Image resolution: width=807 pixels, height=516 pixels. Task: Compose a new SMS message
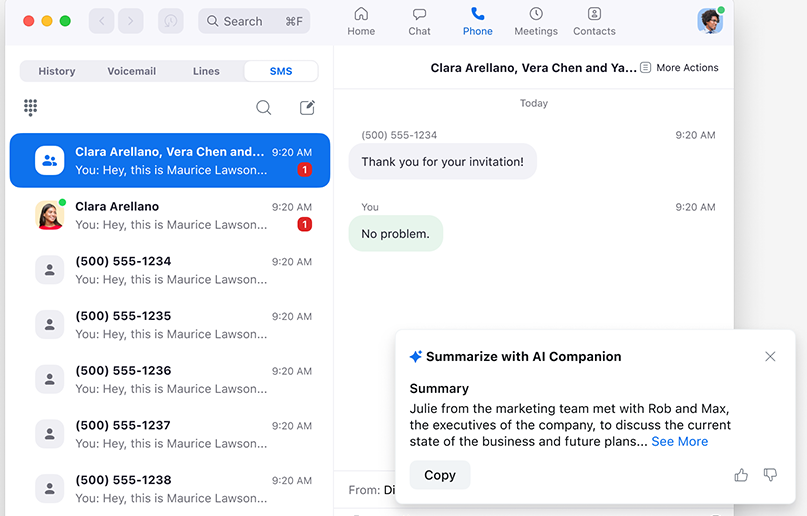click(308, 108)
